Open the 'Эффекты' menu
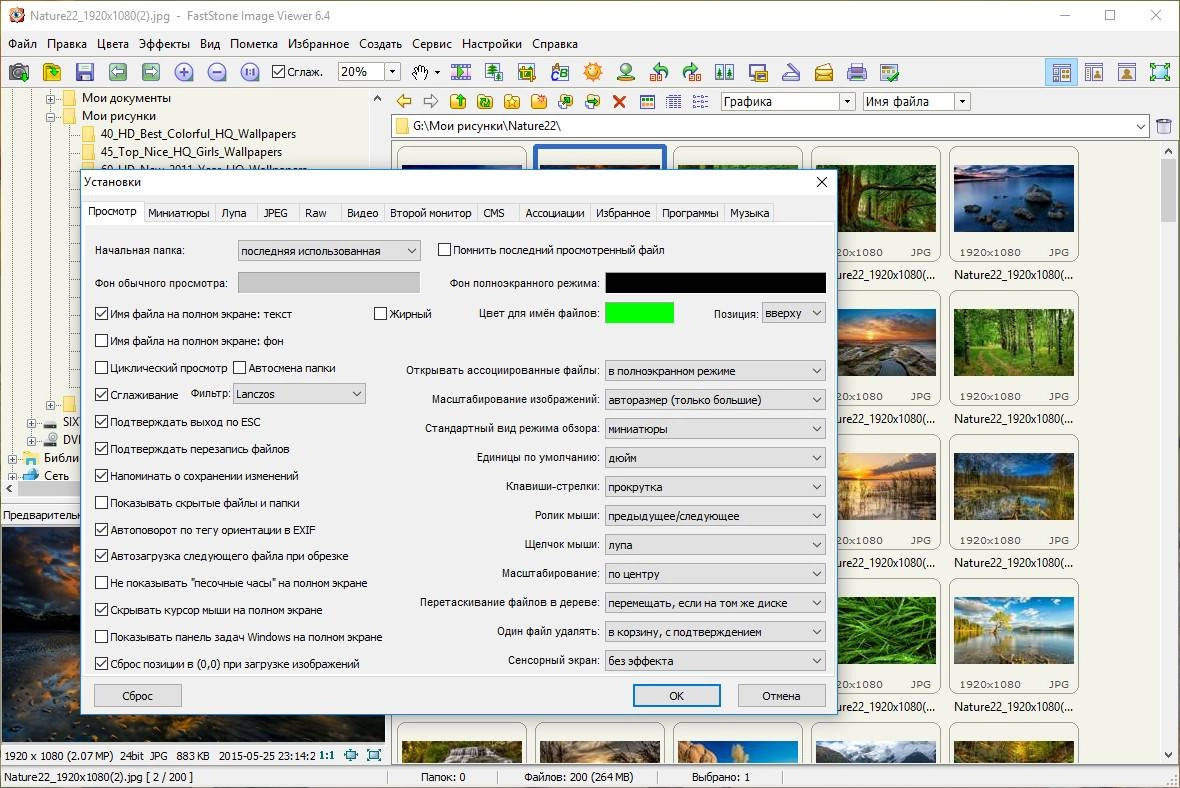 tap(164, 44)
